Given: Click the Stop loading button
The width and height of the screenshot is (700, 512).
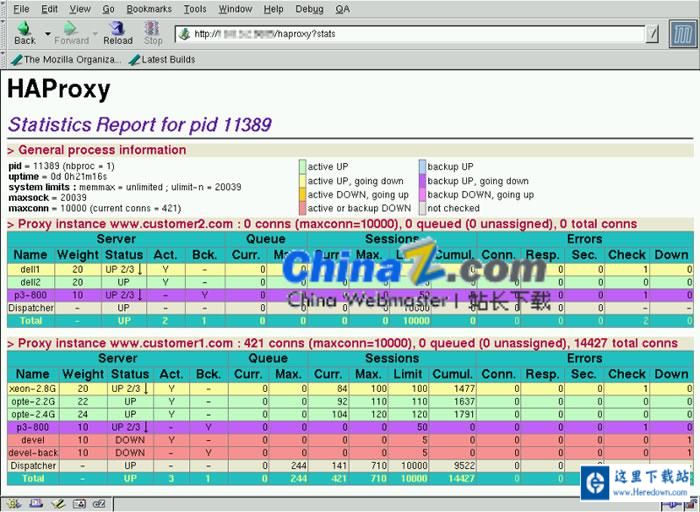Looking at the screenshot, I should [x=153, y=33].
